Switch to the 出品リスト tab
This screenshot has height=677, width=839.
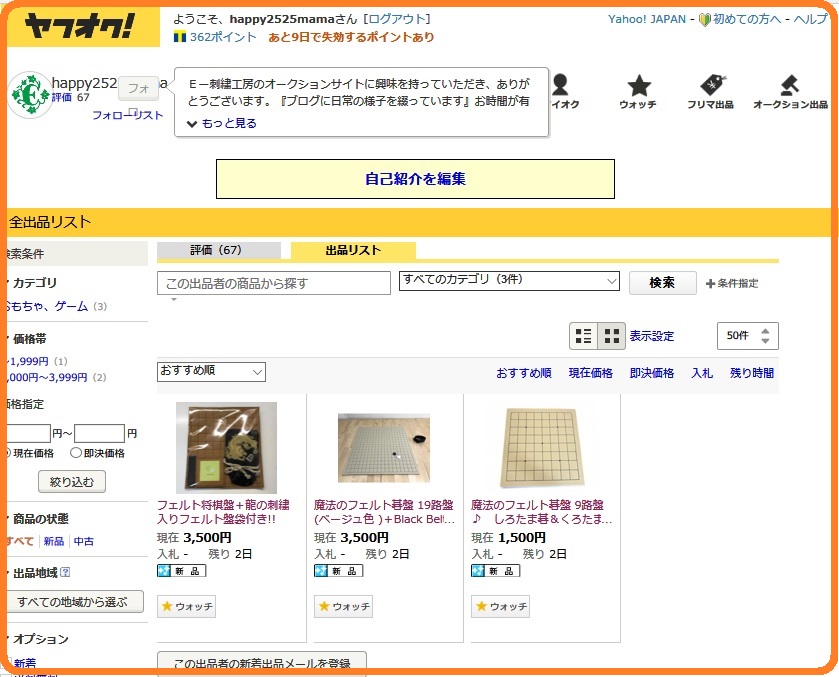coord(353,250)
